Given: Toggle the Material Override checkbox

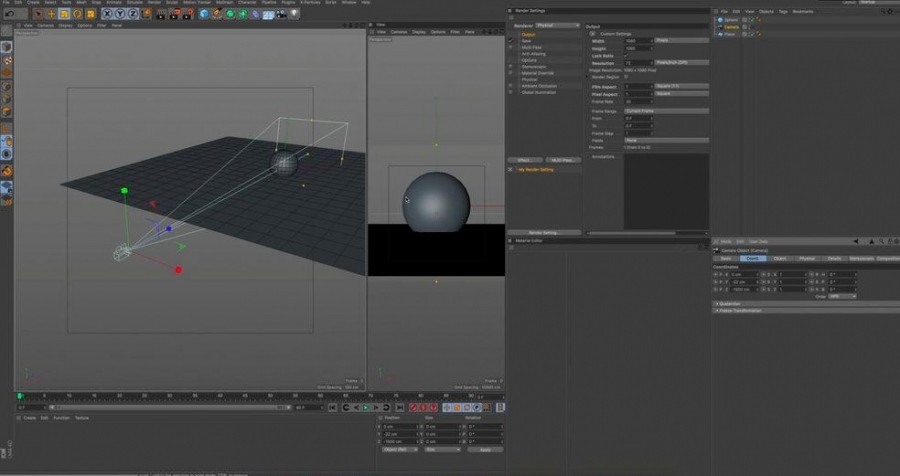Looking at the screenshot, I should (510, 73).
